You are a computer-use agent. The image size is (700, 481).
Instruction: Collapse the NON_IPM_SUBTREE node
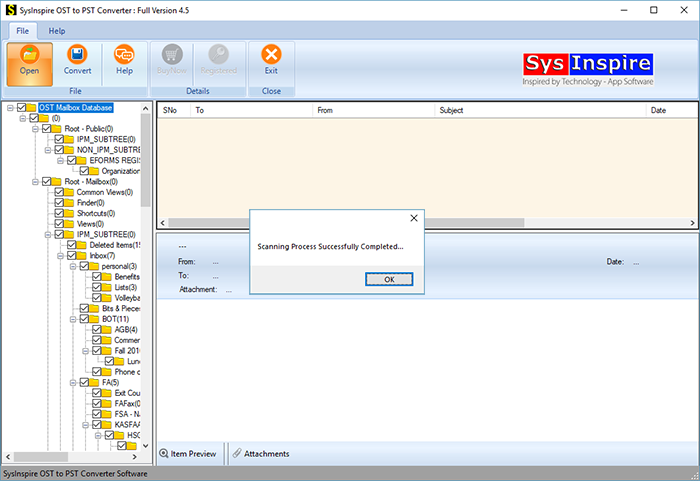click(x=48, y=150)
